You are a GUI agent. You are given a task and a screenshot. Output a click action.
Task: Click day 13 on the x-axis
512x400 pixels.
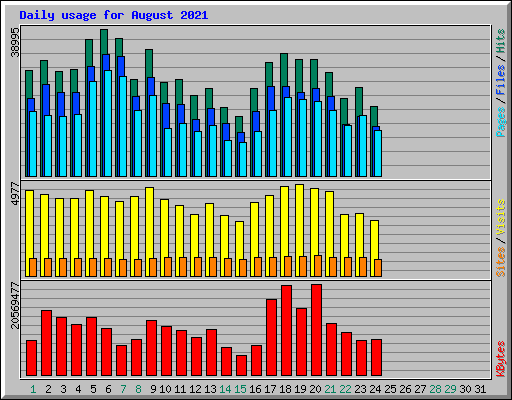(x=210, y=389)
